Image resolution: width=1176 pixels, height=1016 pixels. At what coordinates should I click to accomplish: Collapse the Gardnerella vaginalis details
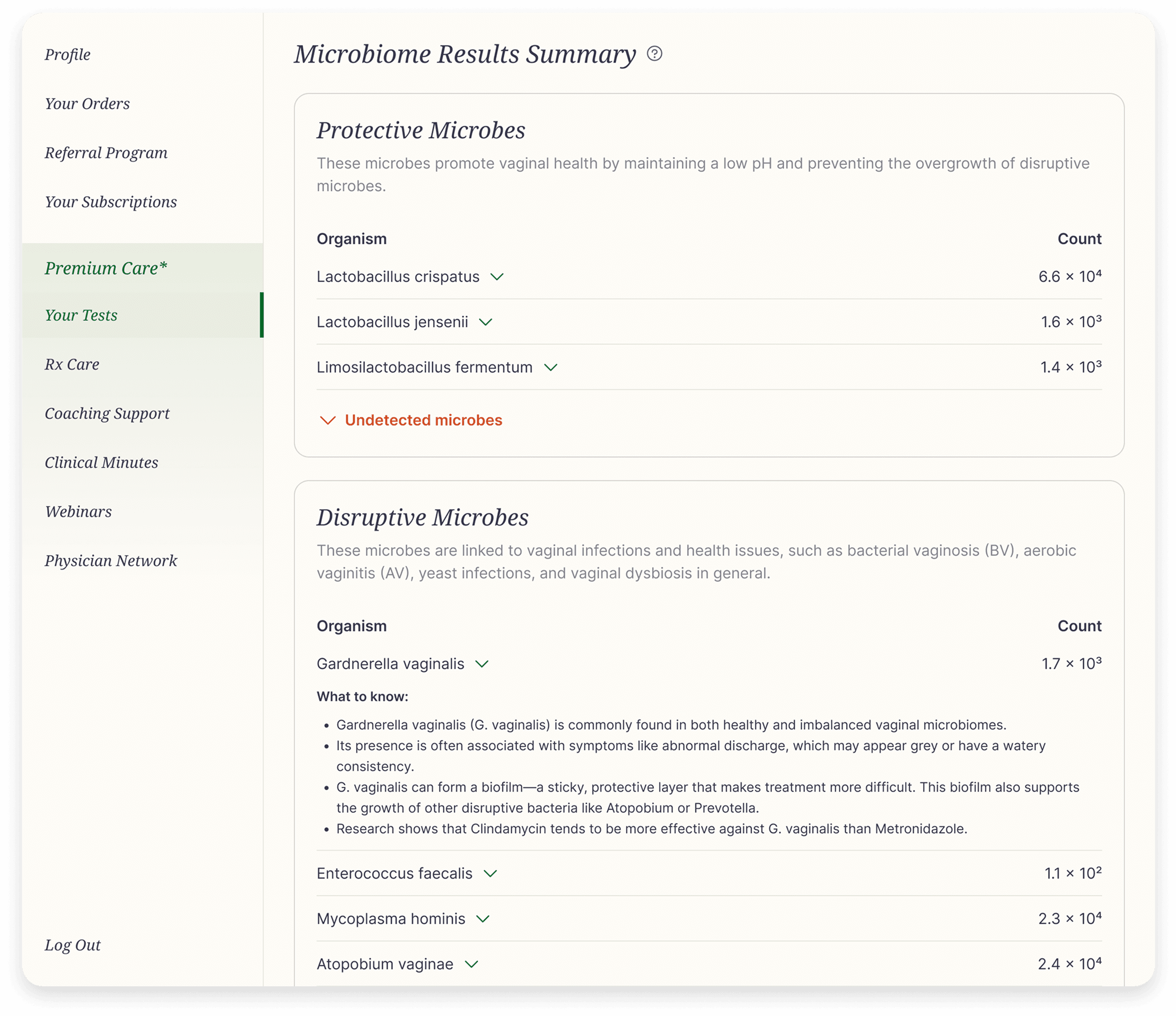[482, 663]
